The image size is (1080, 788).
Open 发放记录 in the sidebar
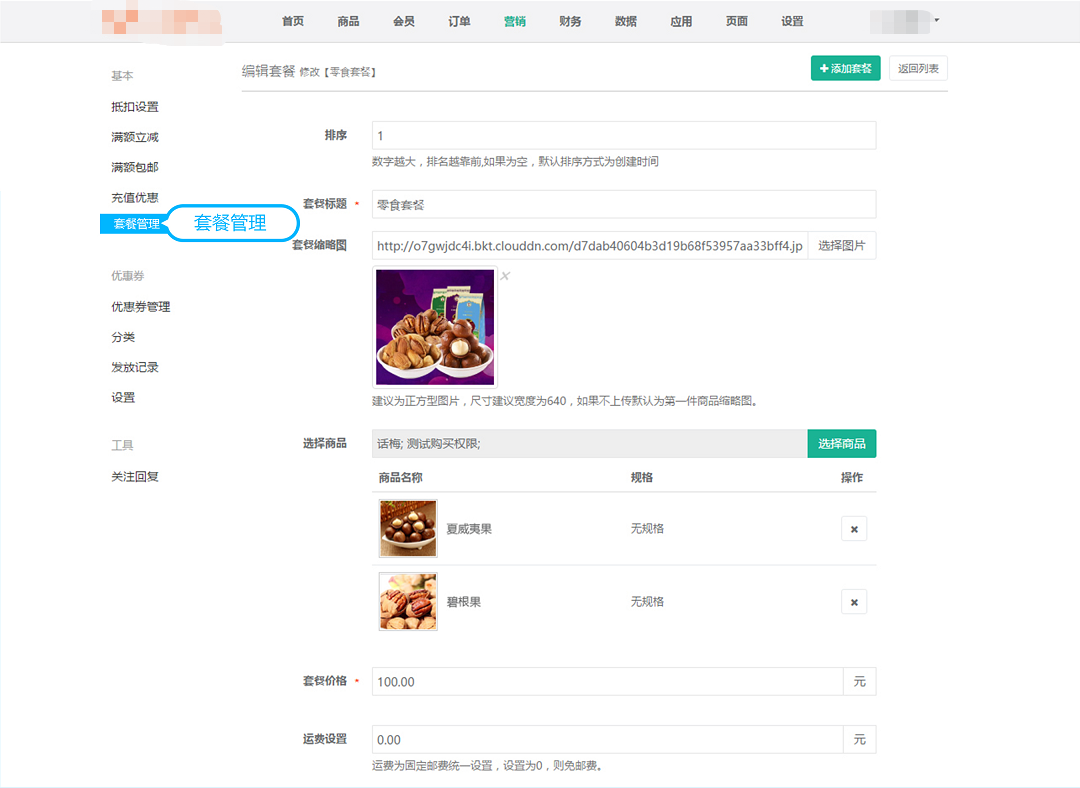click(135, 367)
